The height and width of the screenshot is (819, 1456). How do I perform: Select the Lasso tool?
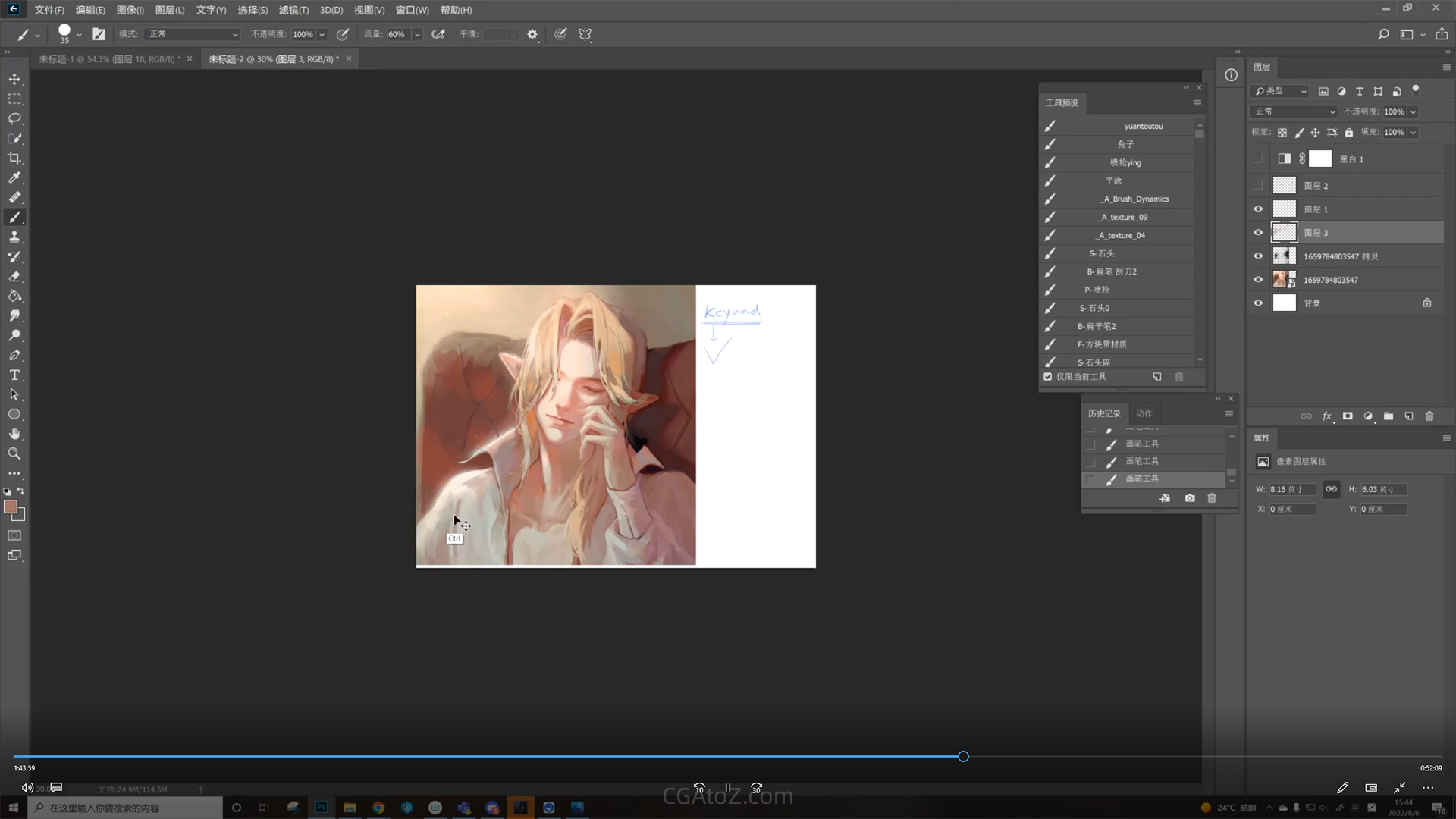point(14,118)
